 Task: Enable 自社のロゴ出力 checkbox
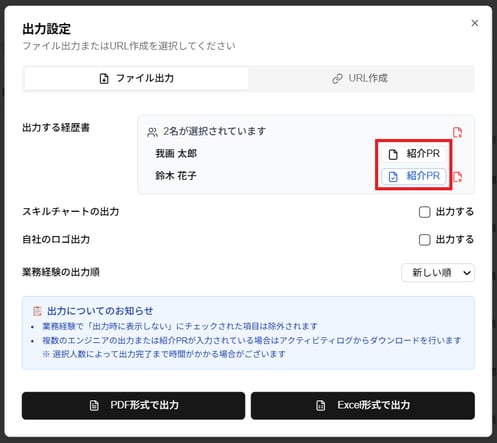[424, 240]
